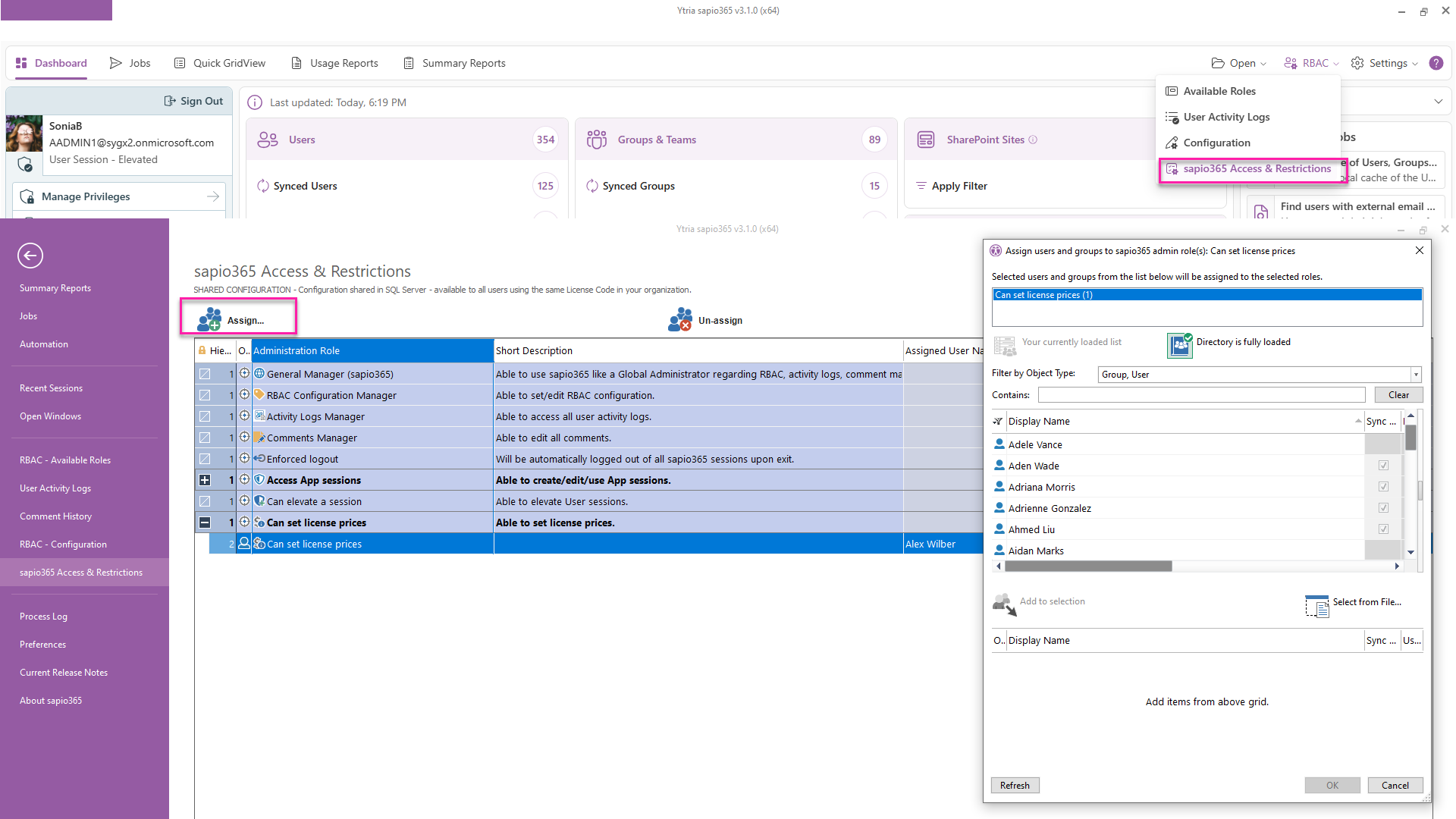Switch to the Jobs tab
This screenshot has height=819, width=1456.
pyautogui.click(x=130, y=63)
